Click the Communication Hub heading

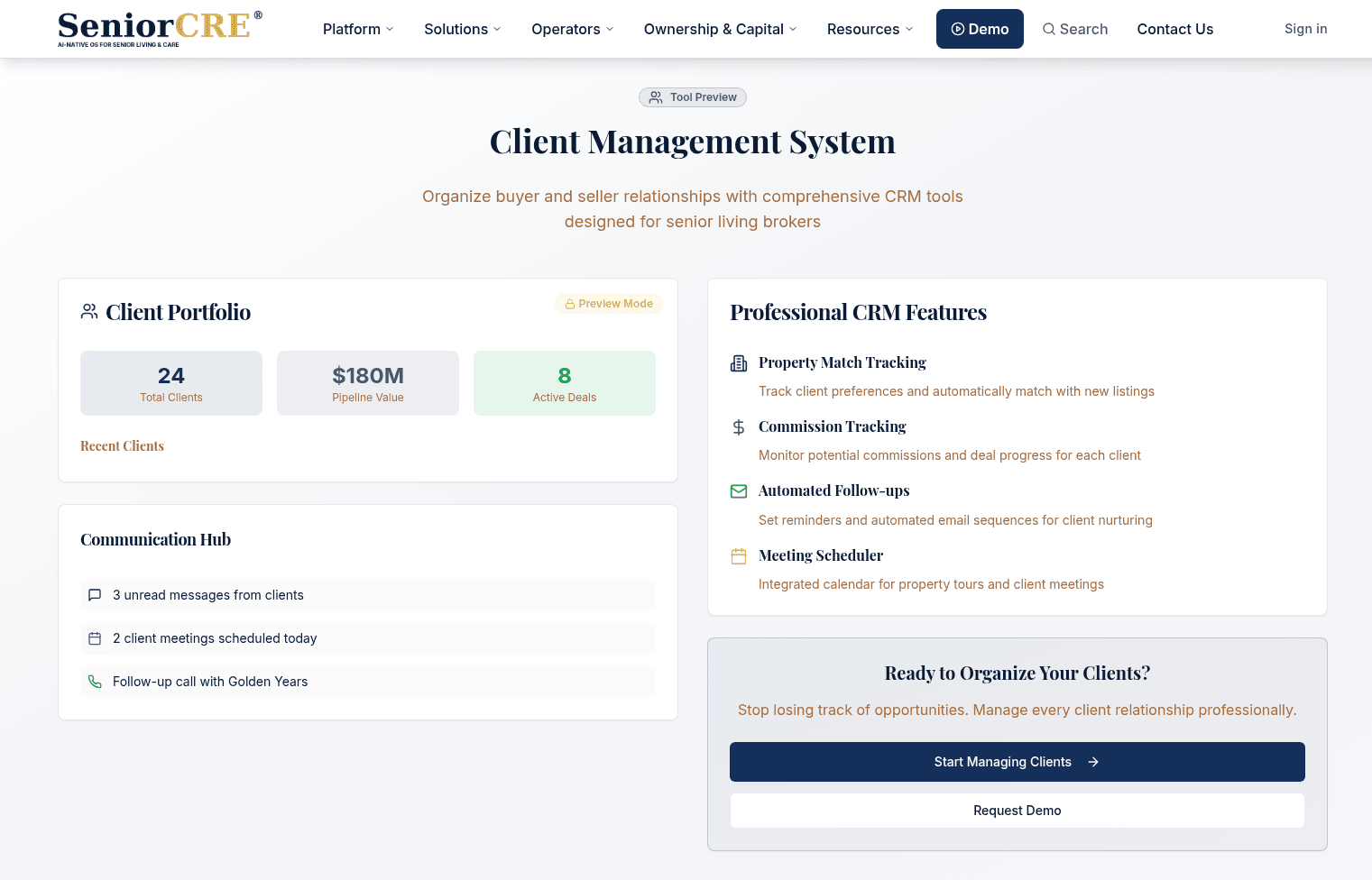156,539
